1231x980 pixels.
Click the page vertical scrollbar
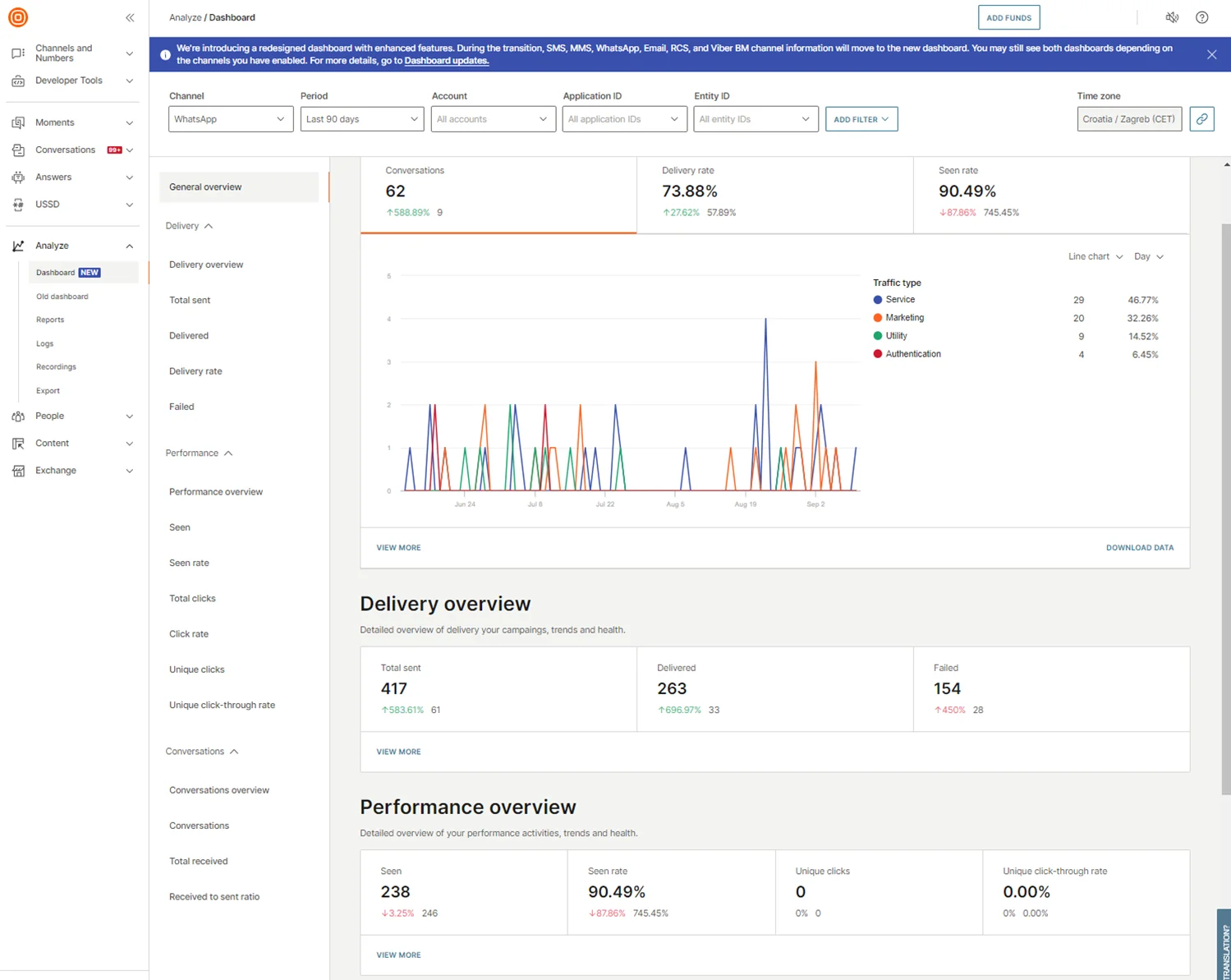[1226, 509]
